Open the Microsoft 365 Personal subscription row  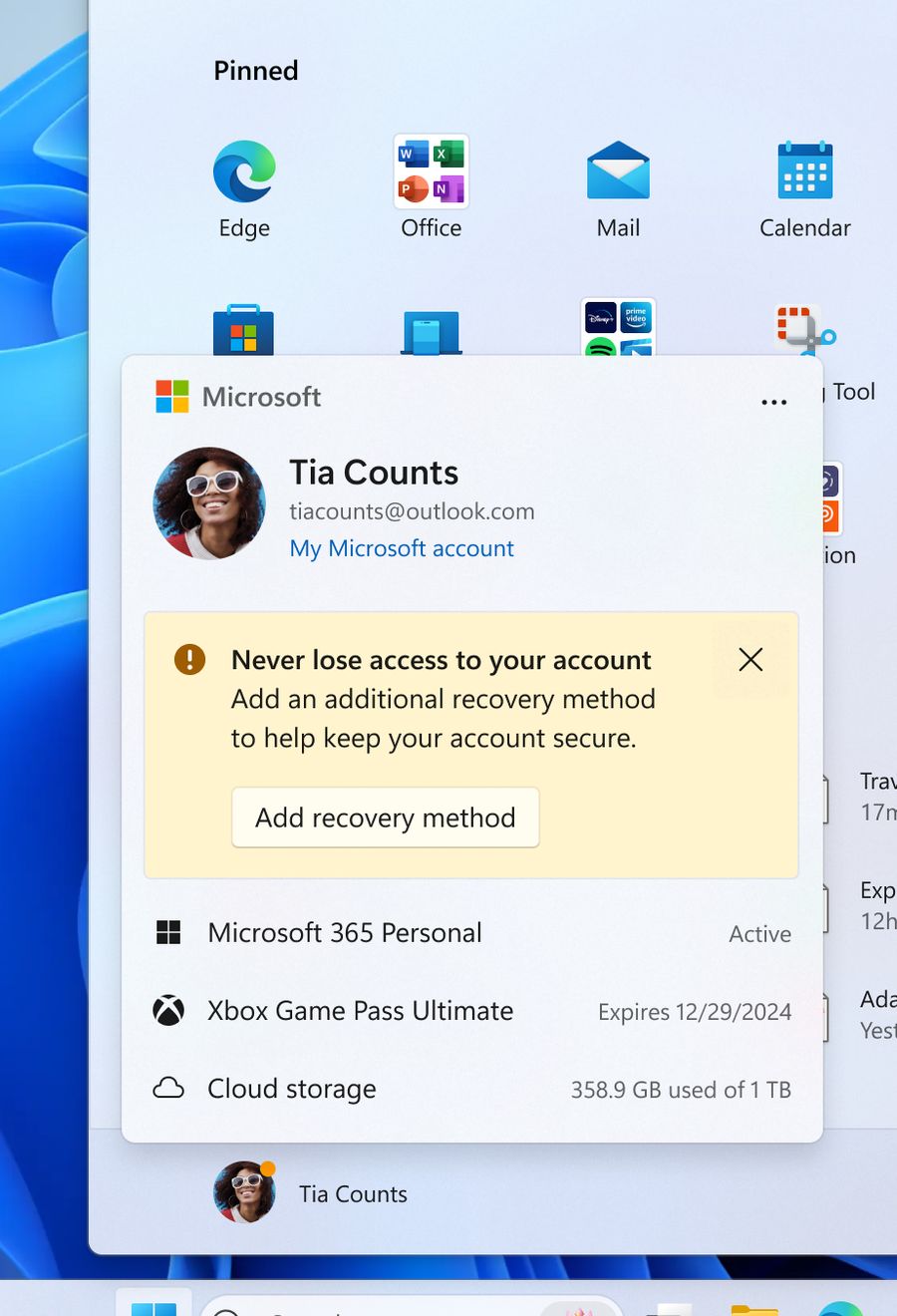tap(472, 933)
